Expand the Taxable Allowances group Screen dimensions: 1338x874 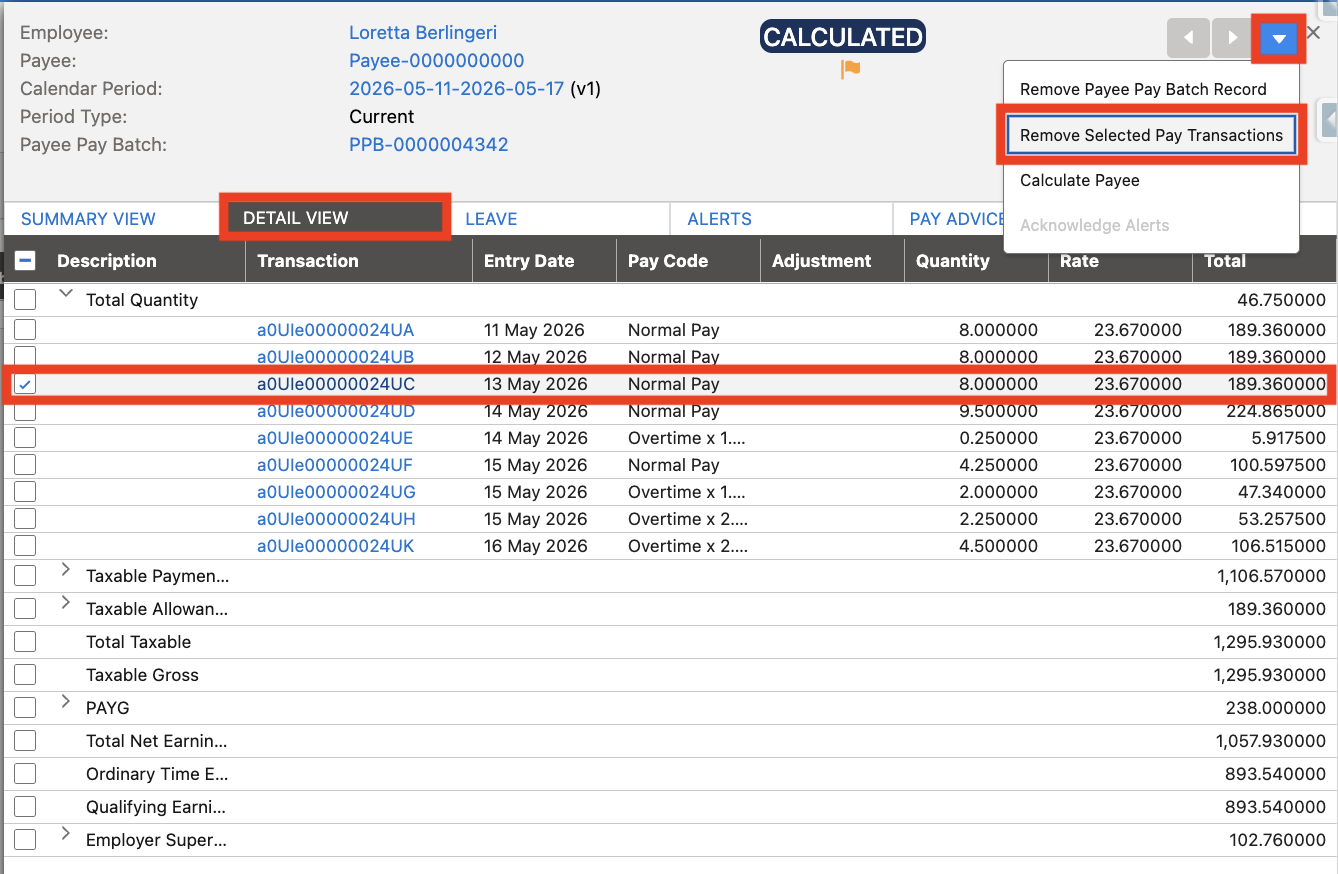66,603
